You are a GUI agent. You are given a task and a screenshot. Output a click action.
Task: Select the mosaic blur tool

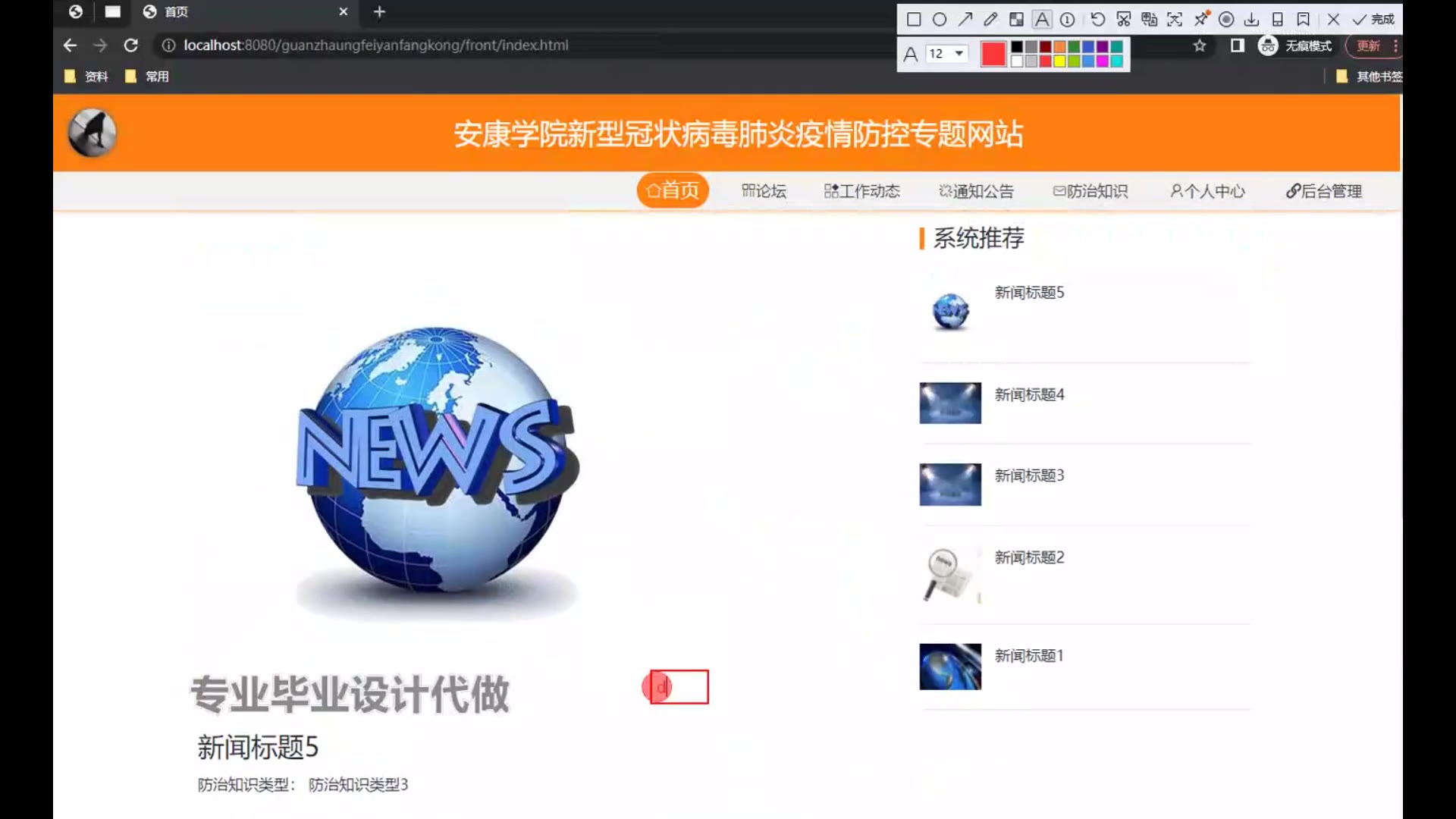click(1016, 20)
